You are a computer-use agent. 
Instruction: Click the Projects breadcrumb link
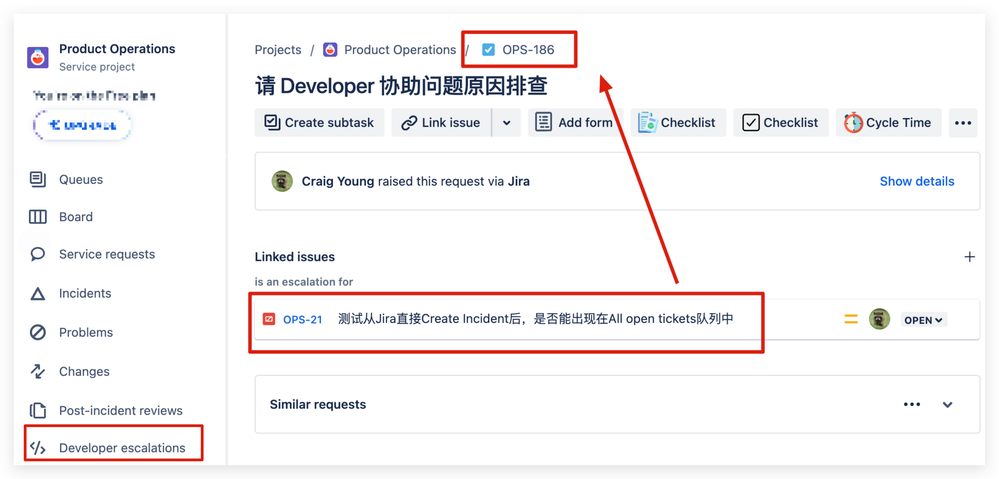click(278, 50)
